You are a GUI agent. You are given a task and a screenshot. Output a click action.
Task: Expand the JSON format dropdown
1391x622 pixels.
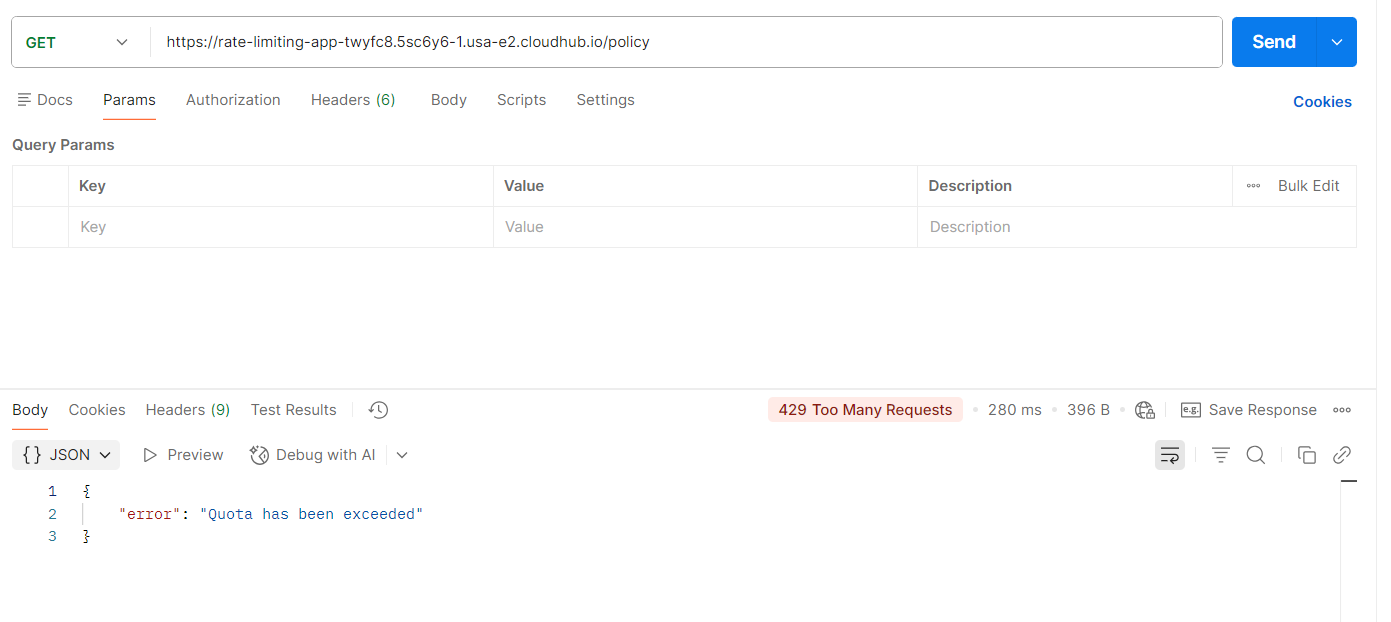[66, 455]
